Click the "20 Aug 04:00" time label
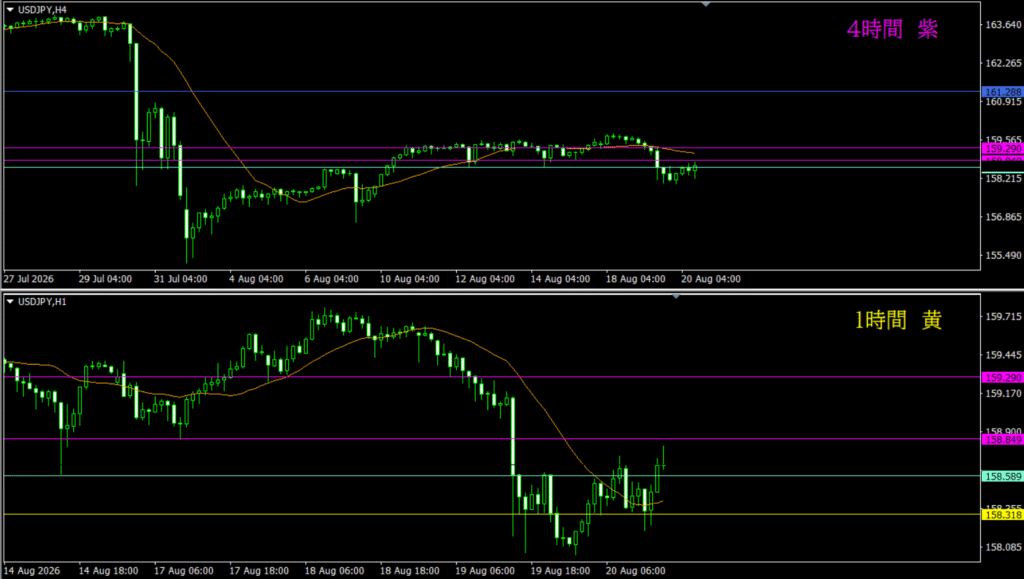This screenshot has height=579, width=1024. (x=711, y=279)
